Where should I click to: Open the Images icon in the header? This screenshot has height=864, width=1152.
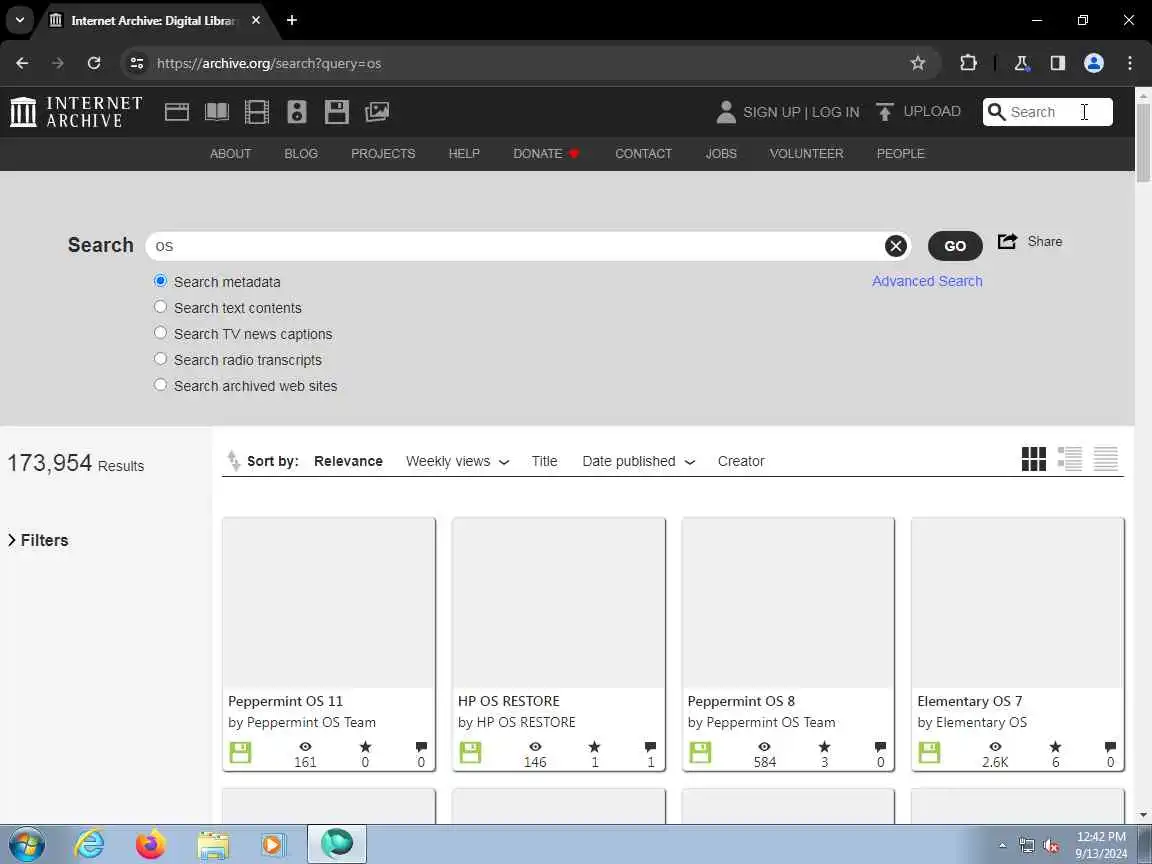377,112
